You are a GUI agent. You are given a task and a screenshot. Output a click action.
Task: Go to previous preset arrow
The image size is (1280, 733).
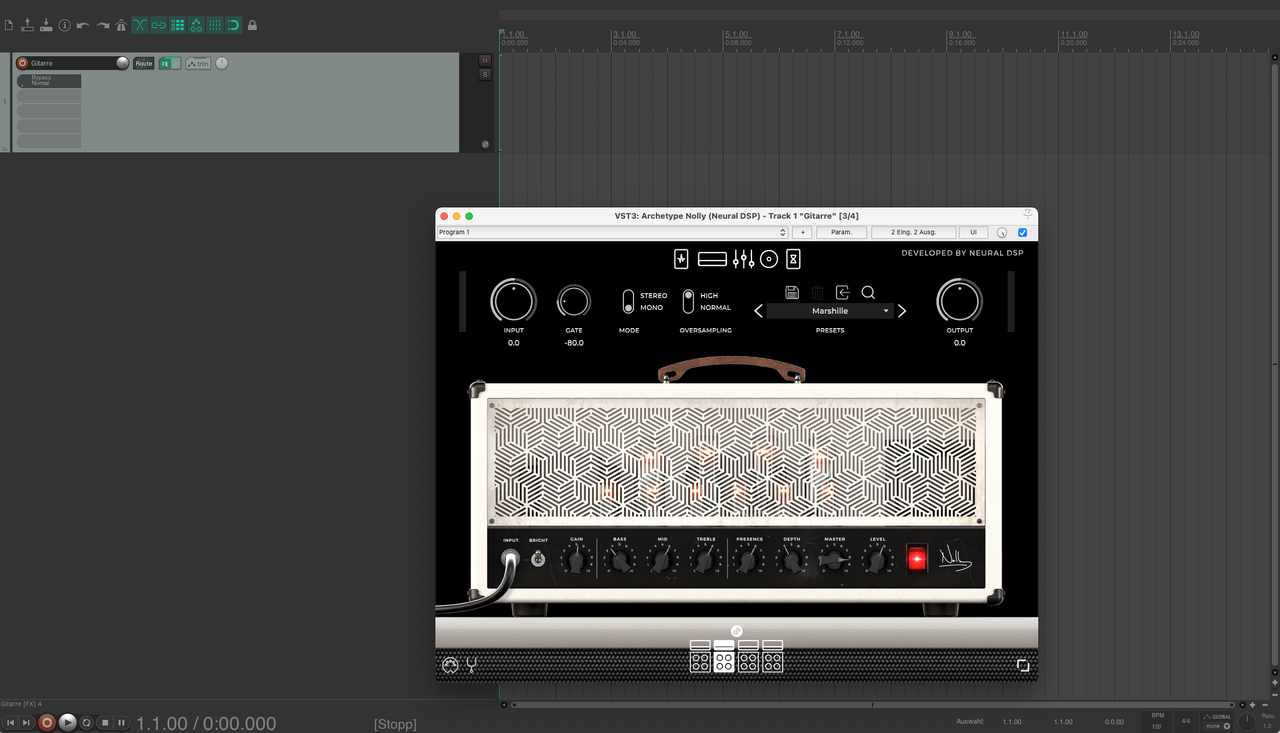[x=758, y=311]
